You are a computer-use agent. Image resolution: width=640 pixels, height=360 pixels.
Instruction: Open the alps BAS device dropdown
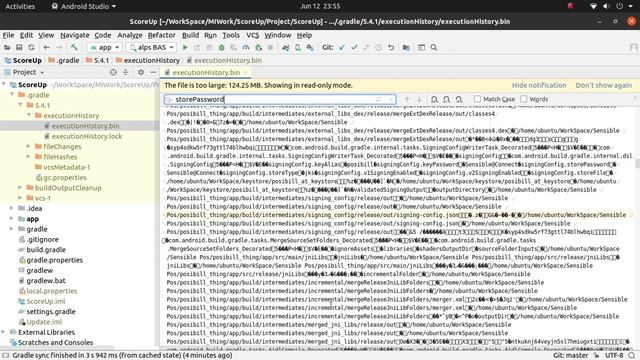(x=151, y=47)
